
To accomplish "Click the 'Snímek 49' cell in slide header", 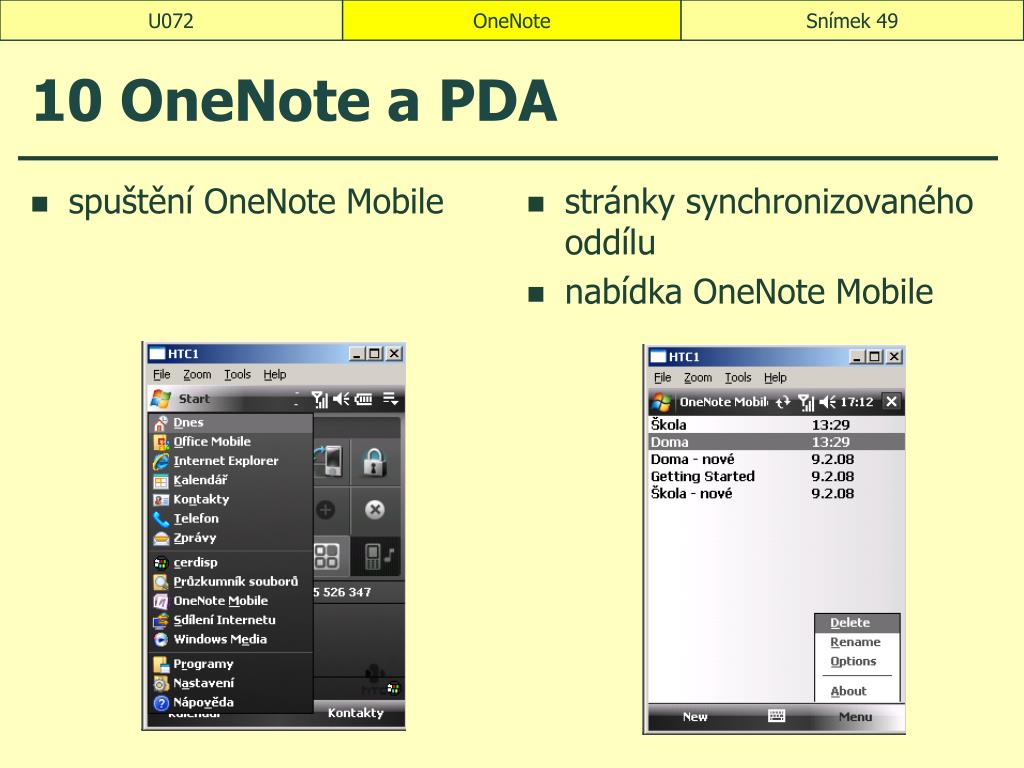I will tap(852, 21).
